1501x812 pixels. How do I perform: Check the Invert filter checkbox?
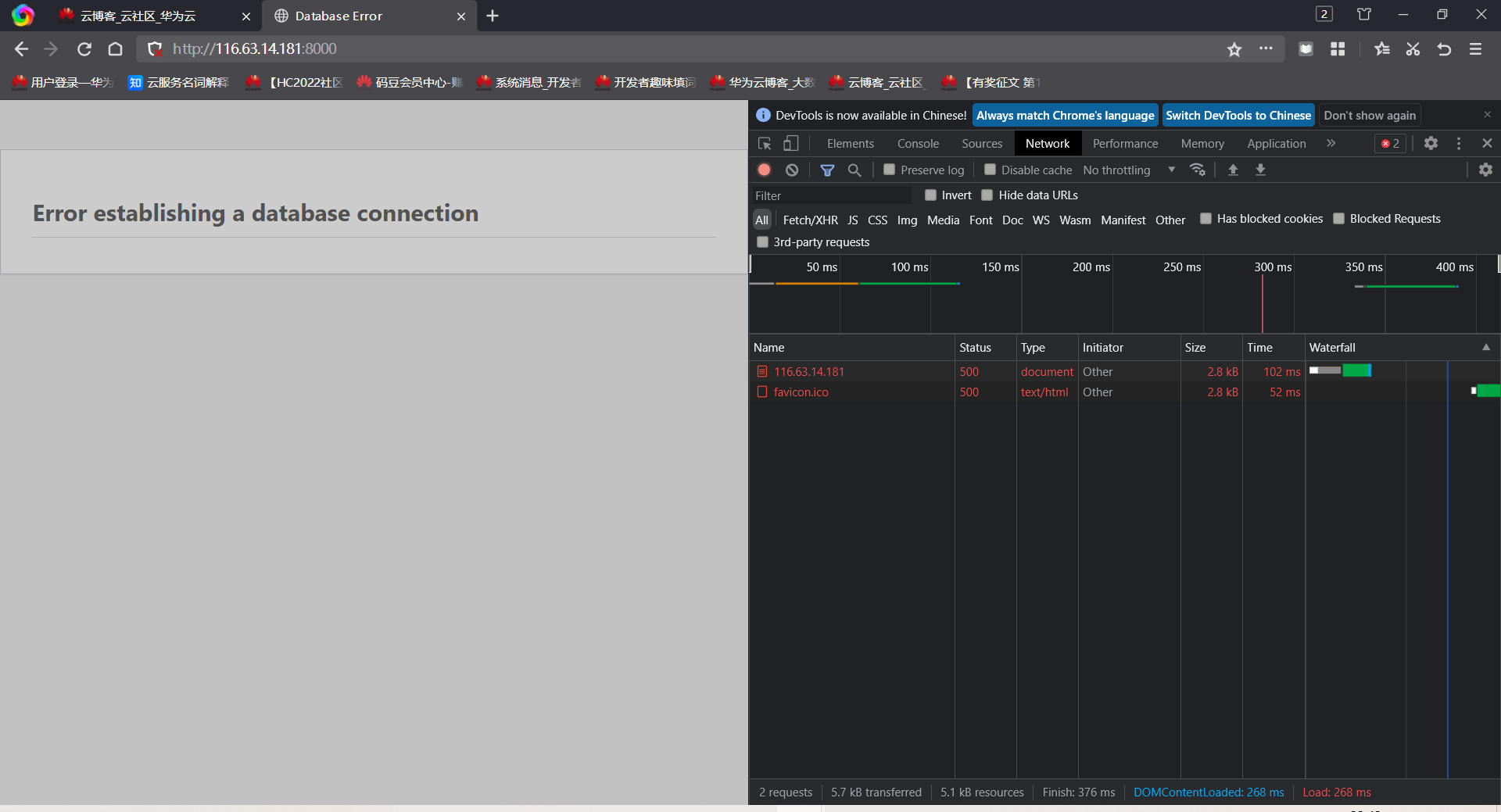[930, 195]
